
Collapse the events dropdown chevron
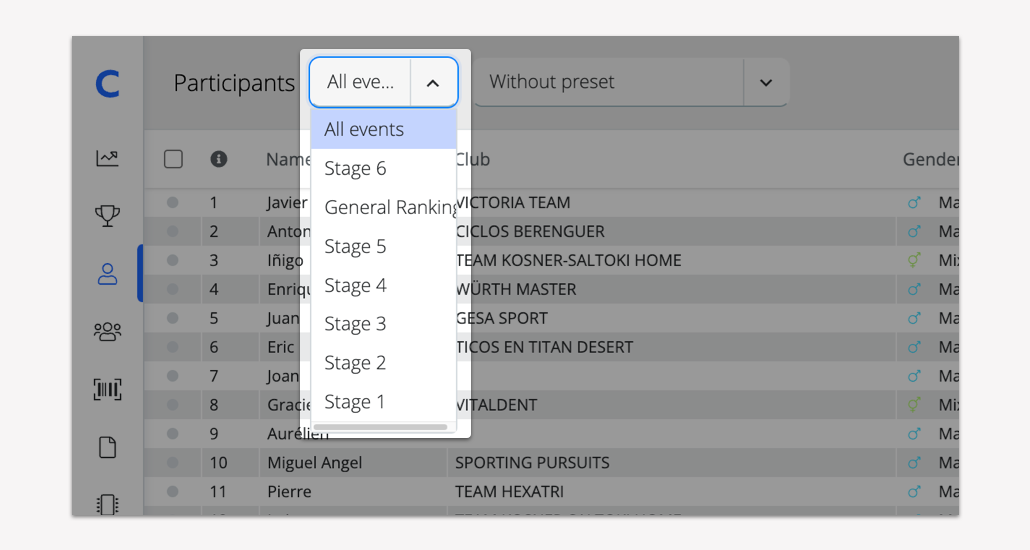coord(433,83)
